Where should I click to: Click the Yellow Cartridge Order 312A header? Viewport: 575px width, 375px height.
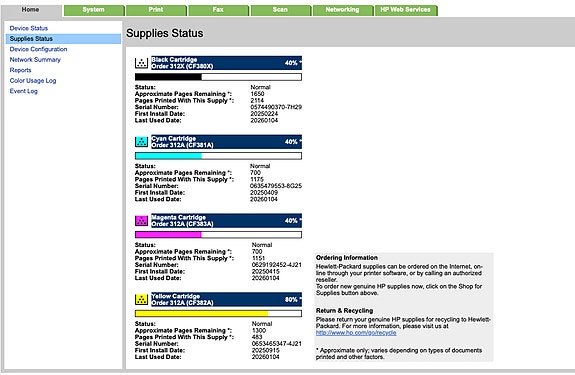pos(226,299)
